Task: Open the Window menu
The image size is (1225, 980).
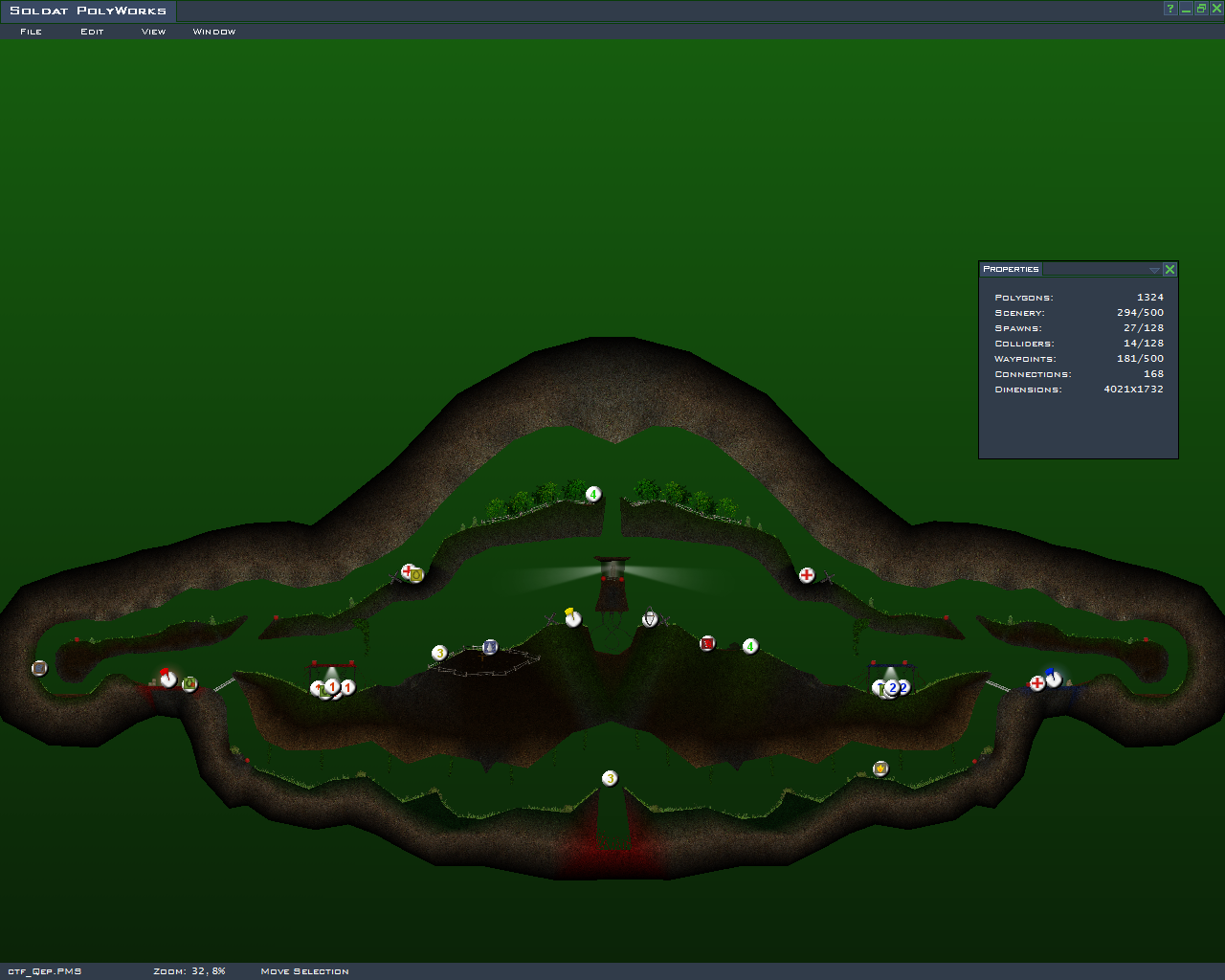Action: (x=213, y=32)
